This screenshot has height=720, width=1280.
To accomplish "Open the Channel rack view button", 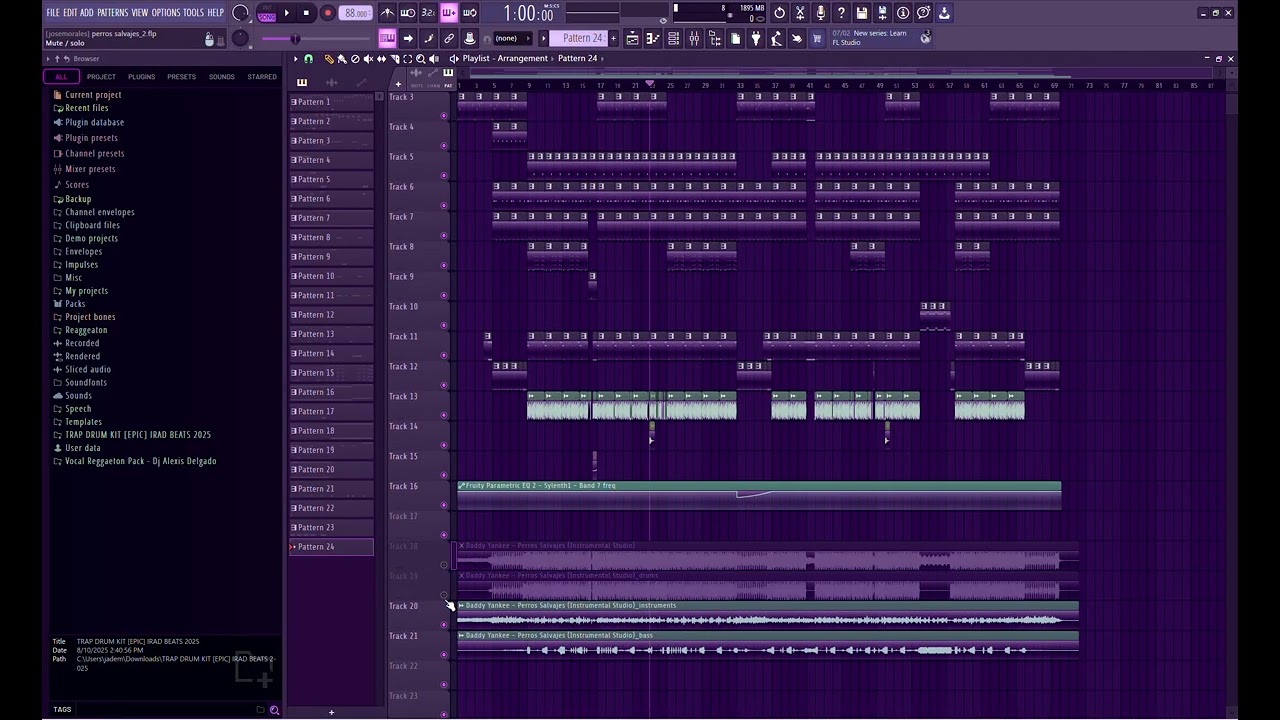I will [674, 38].
